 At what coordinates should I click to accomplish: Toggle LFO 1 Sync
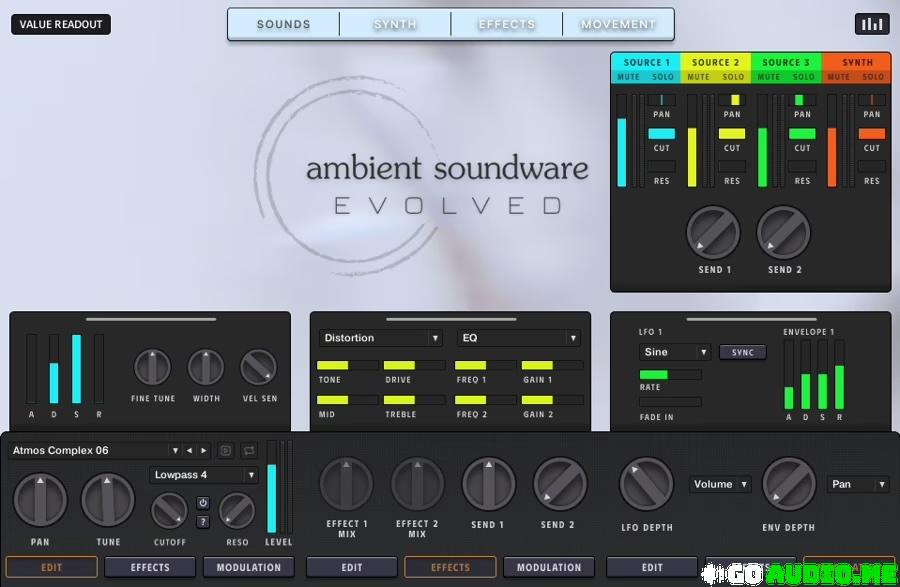(742, 352)
